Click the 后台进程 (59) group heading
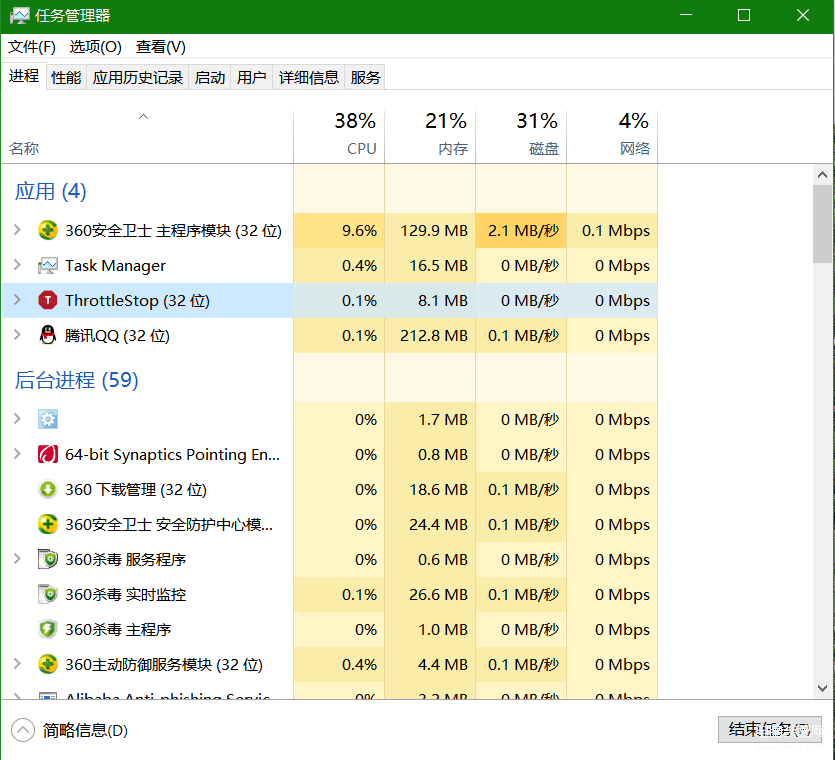The width and height of the screenshot is (835, 760). pyautogui.click(x=77, y=380)
